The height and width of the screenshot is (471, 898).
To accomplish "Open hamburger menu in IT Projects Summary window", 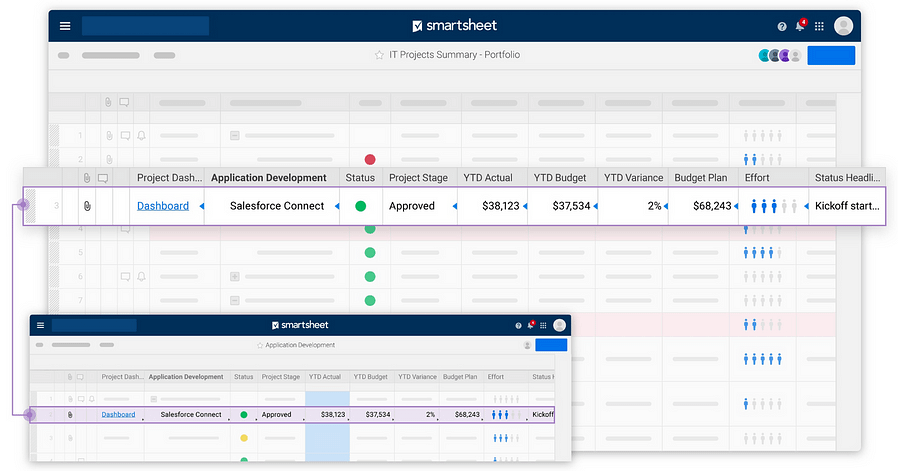I will 65,26.
